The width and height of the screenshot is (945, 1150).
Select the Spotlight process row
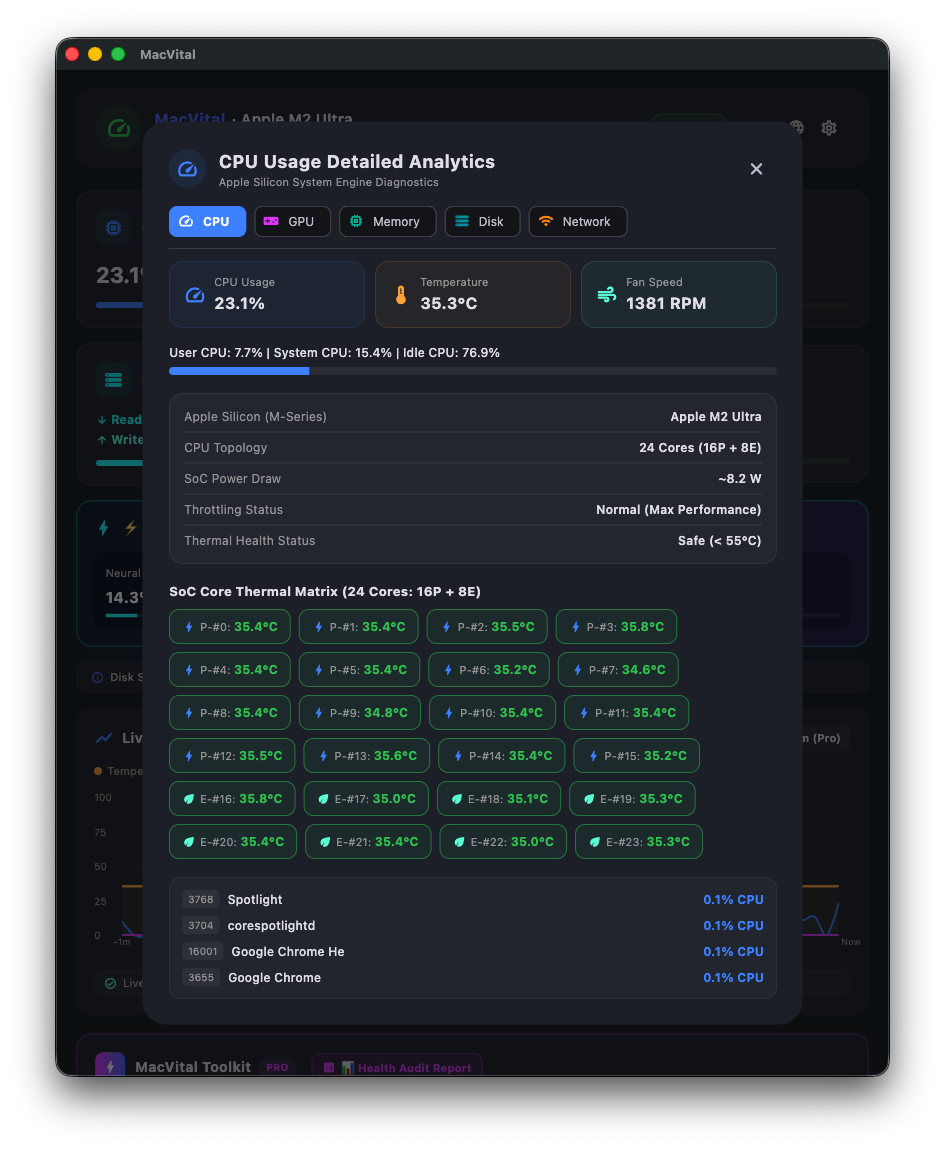pyautogui.click(x=472, y=900)
